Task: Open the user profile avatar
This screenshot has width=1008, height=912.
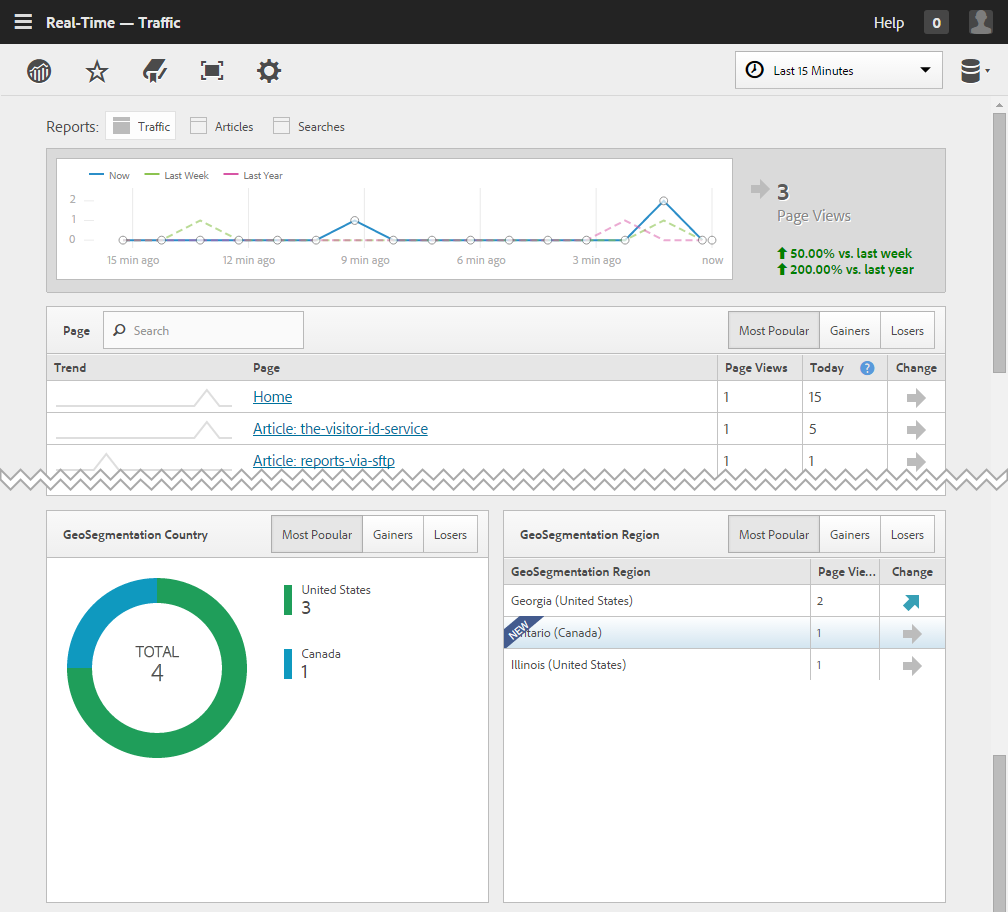Action: 980,22
